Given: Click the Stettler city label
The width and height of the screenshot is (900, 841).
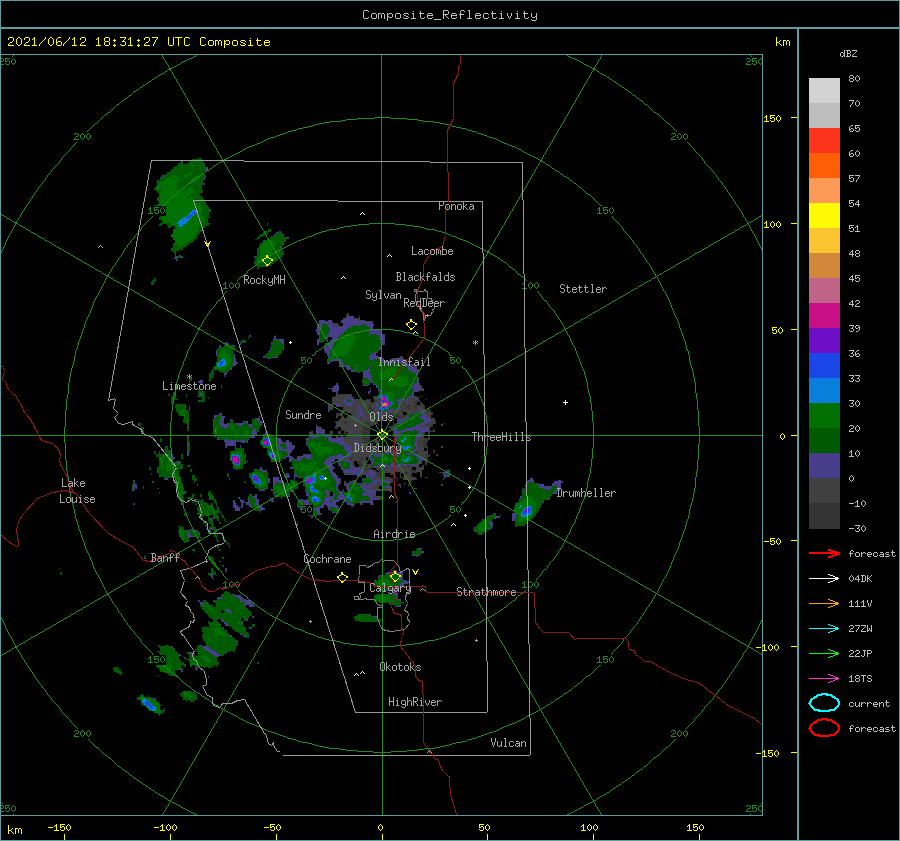Looking at the screenshot, I should (x=583, y=289).
